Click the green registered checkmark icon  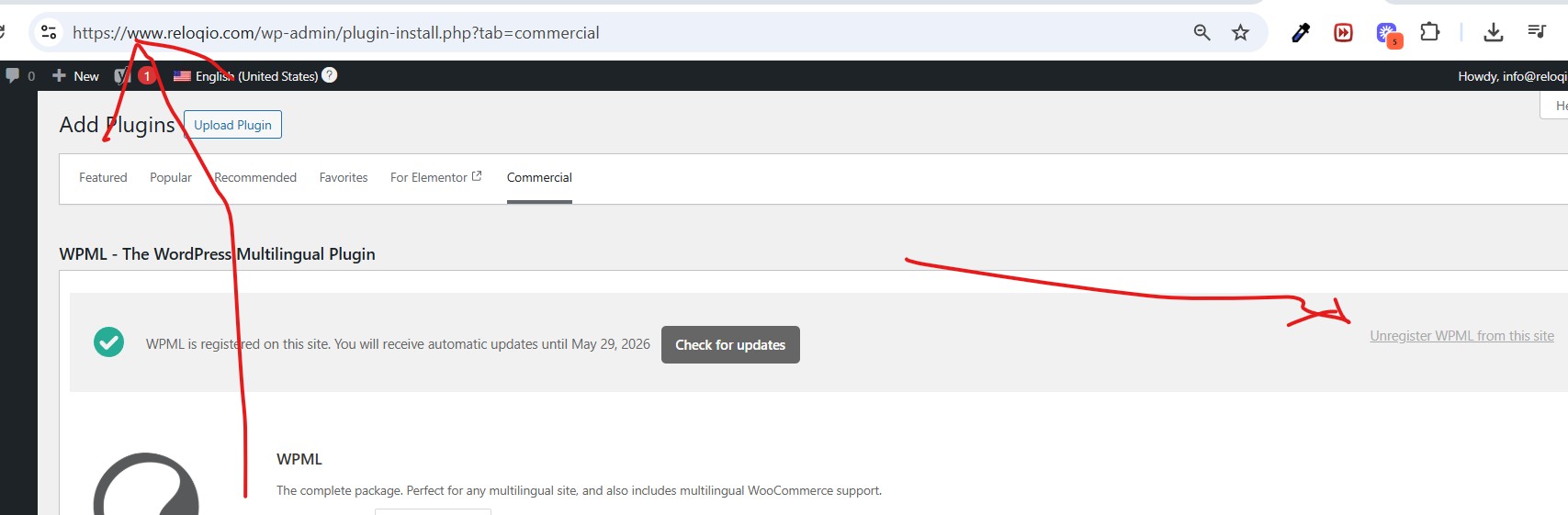click(x=108, y=342)
